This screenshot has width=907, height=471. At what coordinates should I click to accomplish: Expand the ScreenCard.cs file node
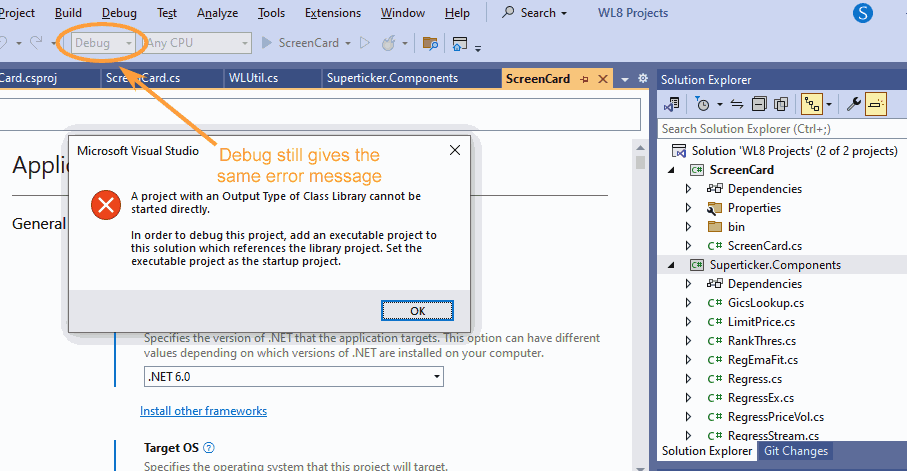[x=688, y=246]
